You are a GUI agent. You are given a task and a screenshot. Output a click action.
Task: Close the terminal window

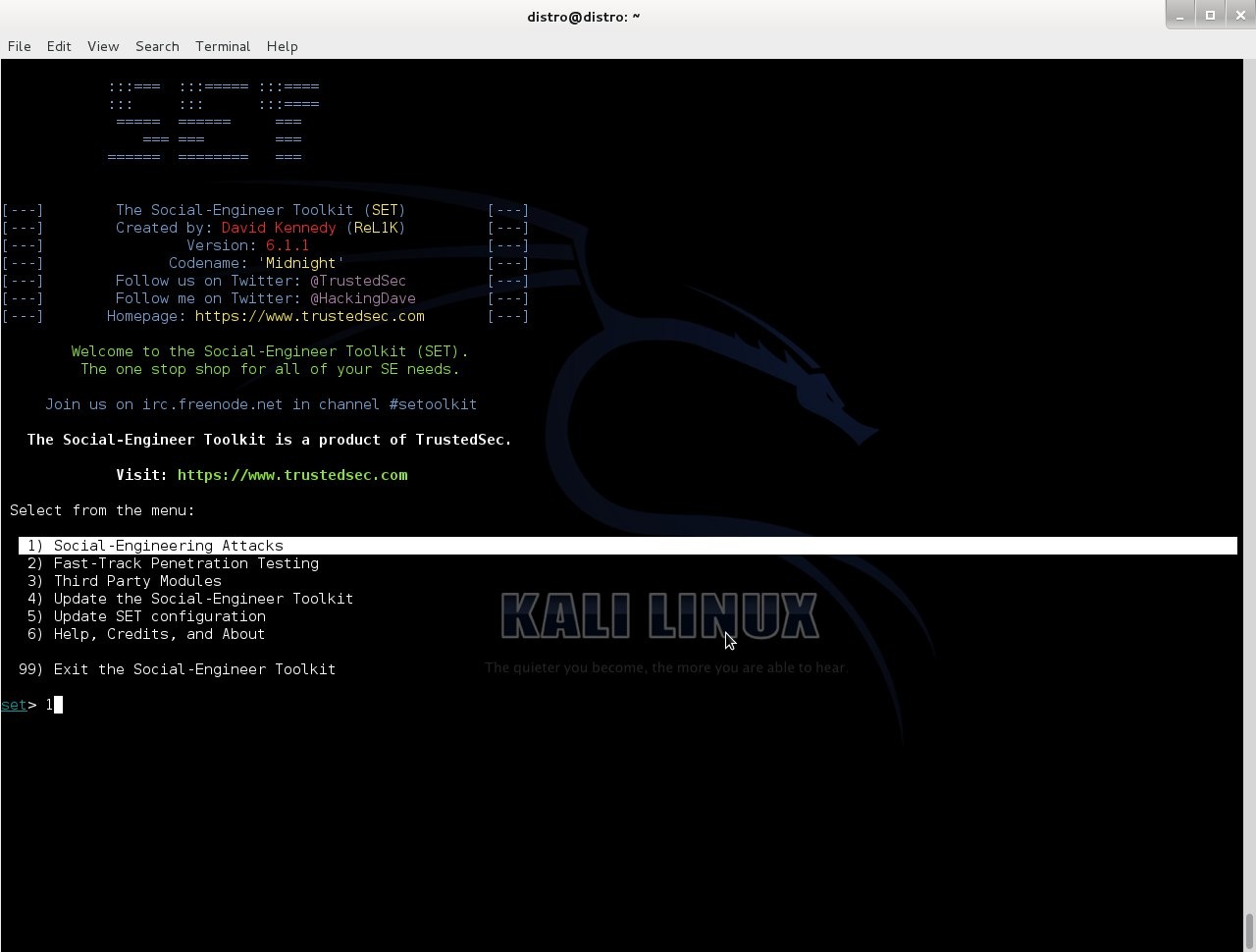tap(1239, 15)
